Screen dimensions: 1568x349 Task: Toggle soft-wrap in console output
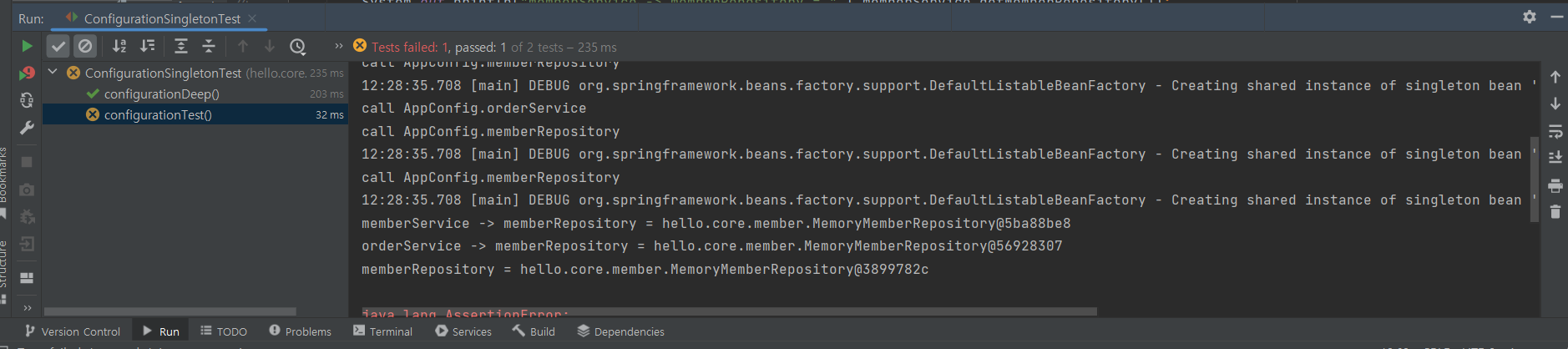(x=1555, y=131)
